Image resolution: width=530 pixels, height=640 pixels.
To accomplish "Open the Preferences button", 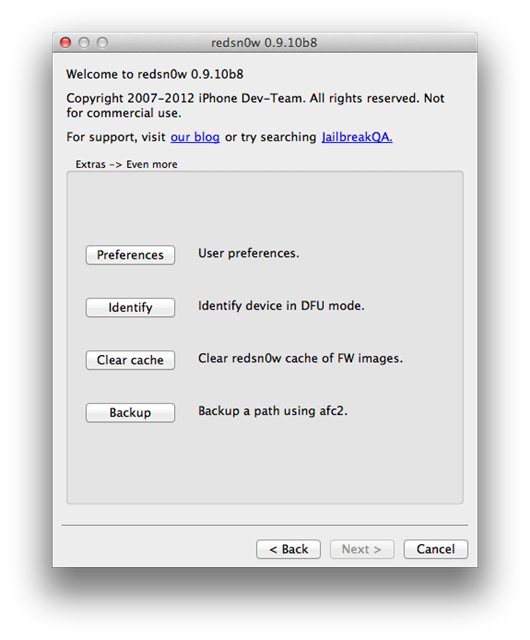I will [x=130, y=255].
